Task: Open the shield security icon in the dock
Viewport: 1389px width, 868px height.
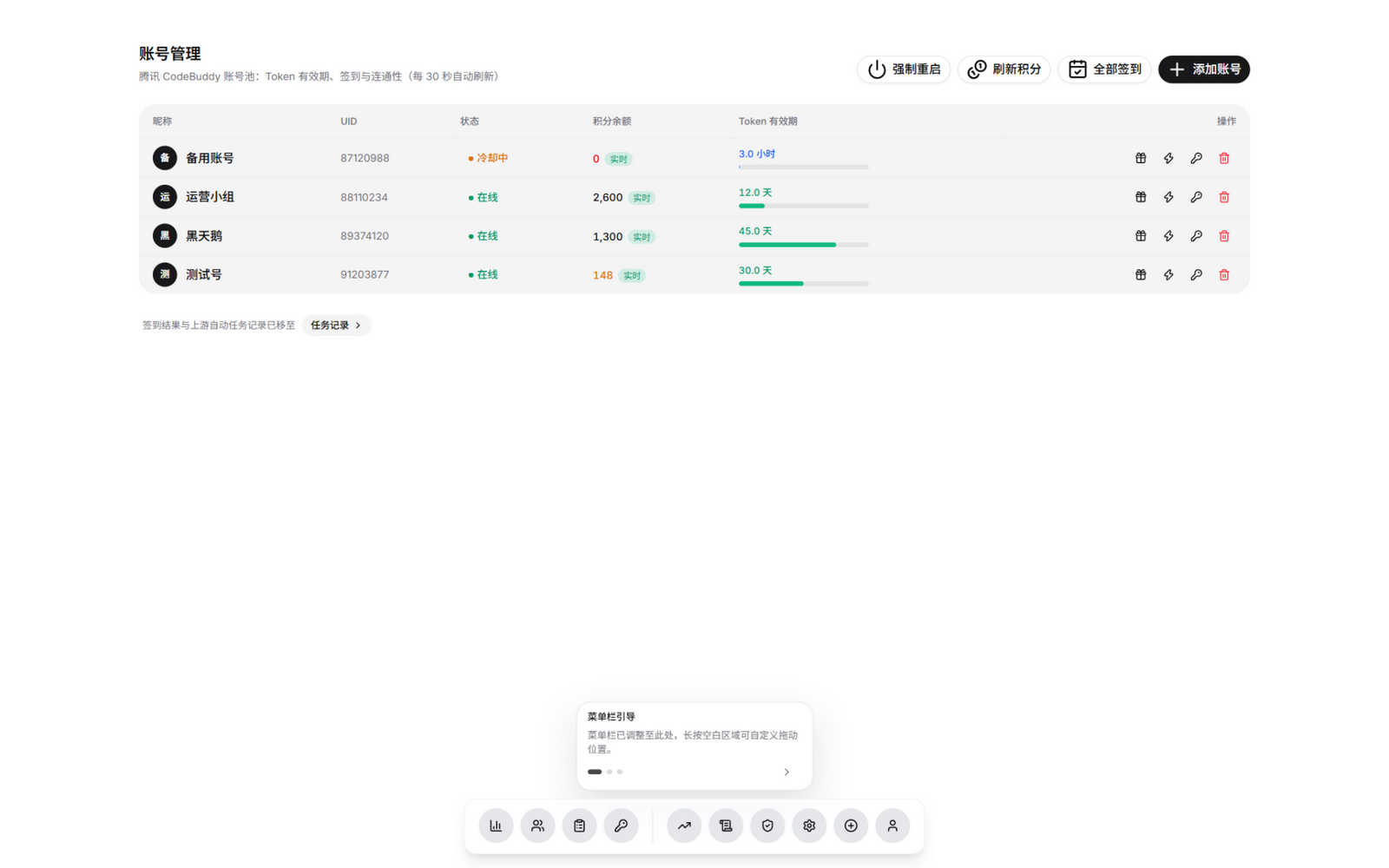Action: coord(767,825)
